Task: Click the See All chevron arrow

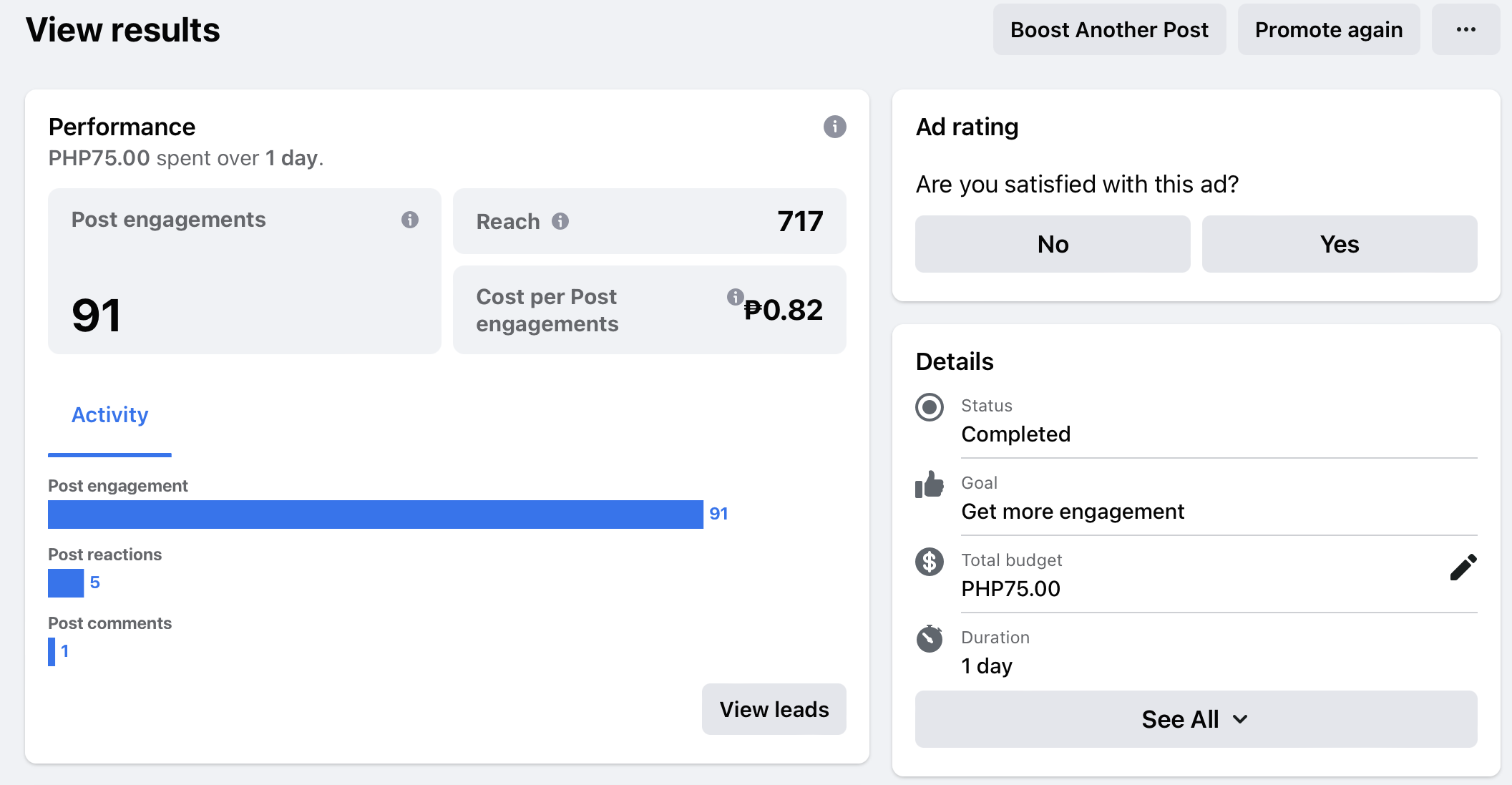Action: [x=1241, y=719]
